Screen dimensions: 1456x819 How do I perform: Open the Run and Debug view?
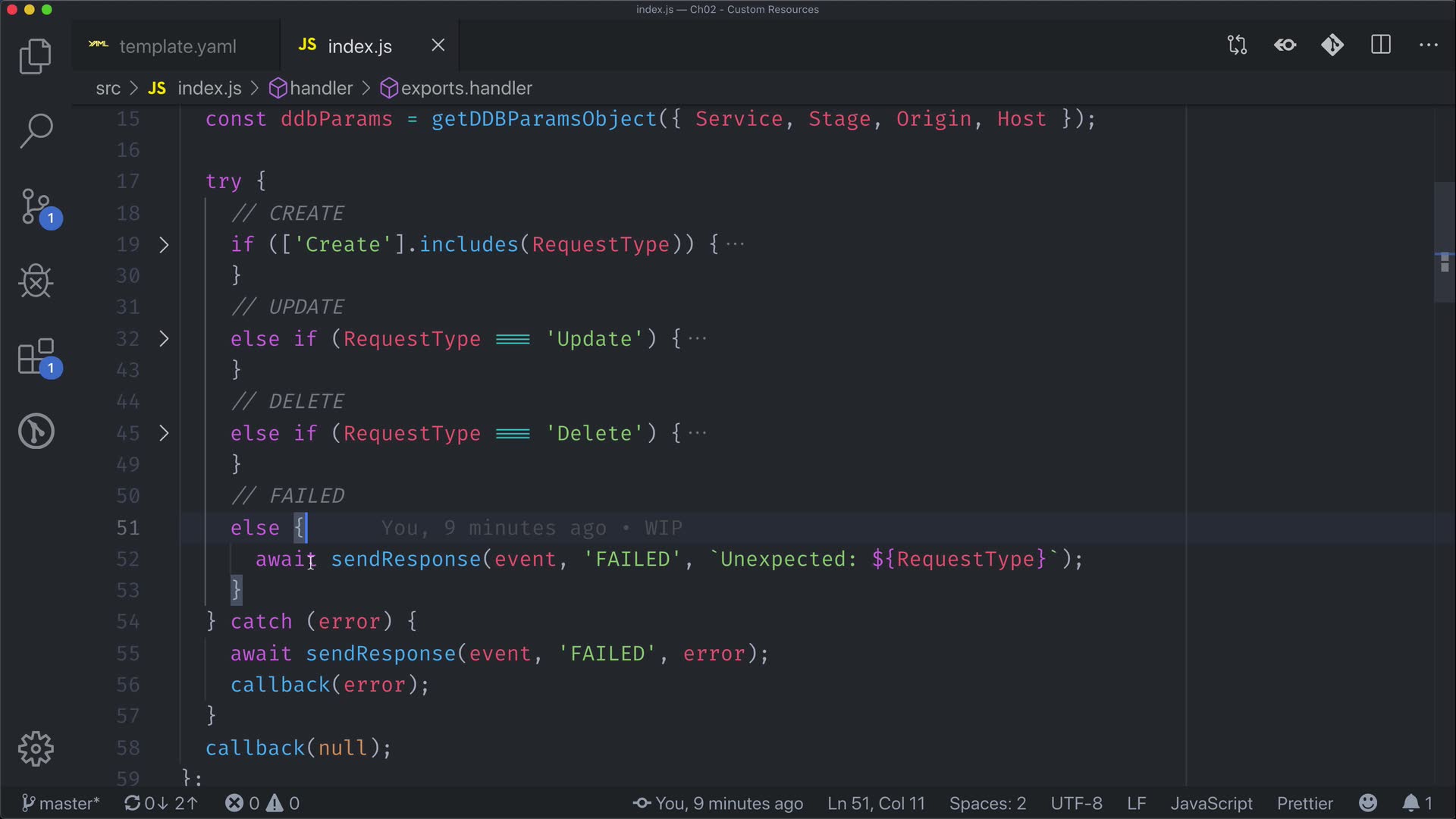tap(35, 281)
